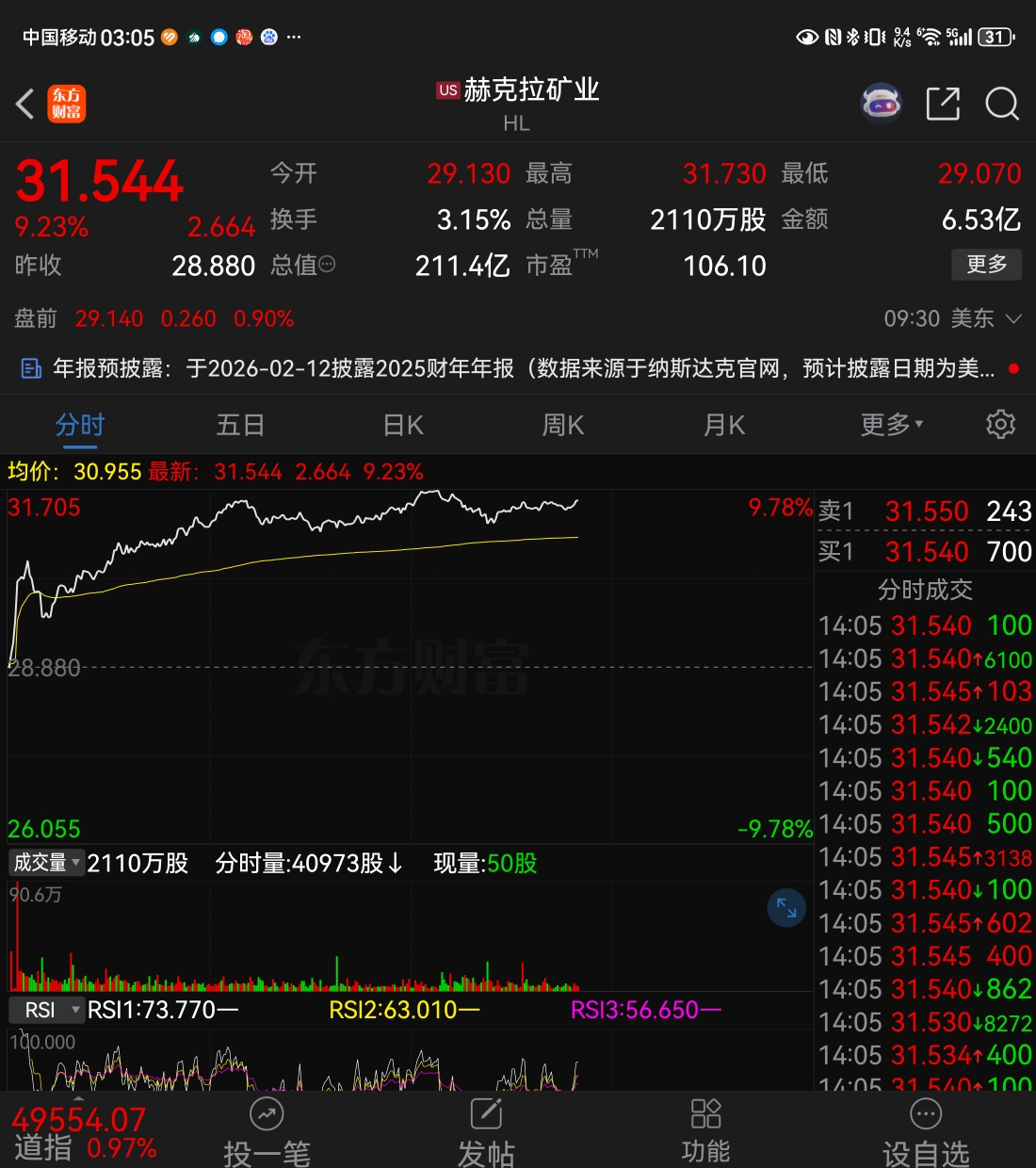This screenshot has height=1168, width=1036.
Task: Open chart settings gear icon
Action: coord(1000,424)
